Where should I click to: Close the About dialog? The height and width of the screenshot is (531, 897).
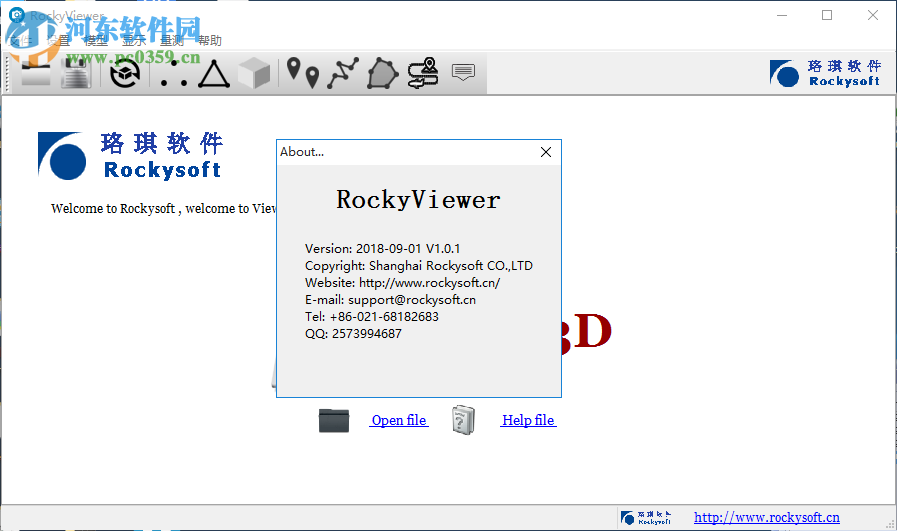546,152
